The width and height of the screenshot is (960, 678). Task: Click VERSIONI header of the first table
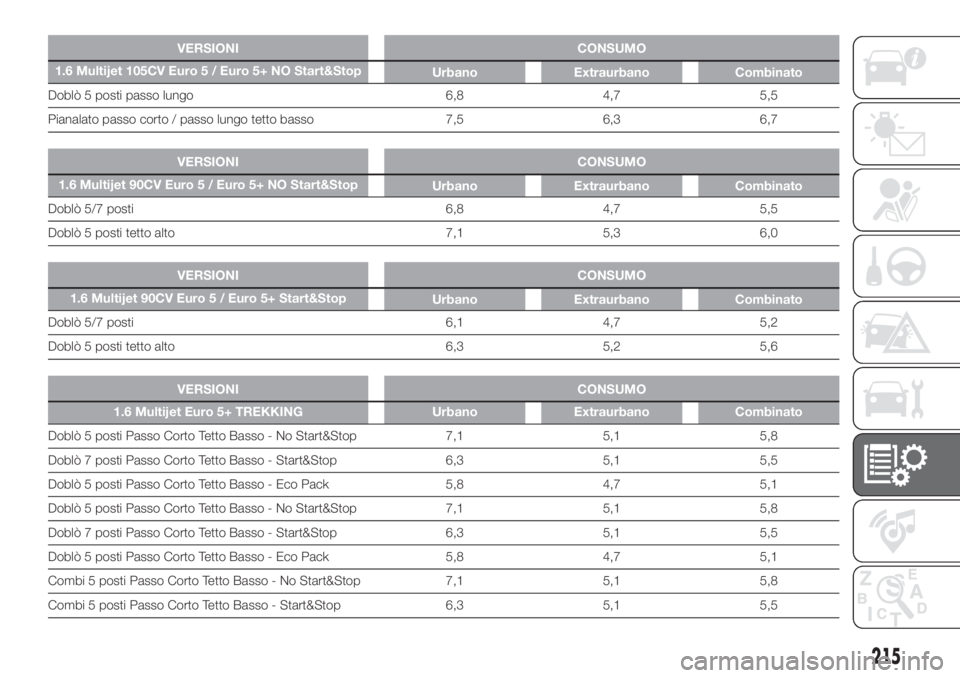click(208, 48)
